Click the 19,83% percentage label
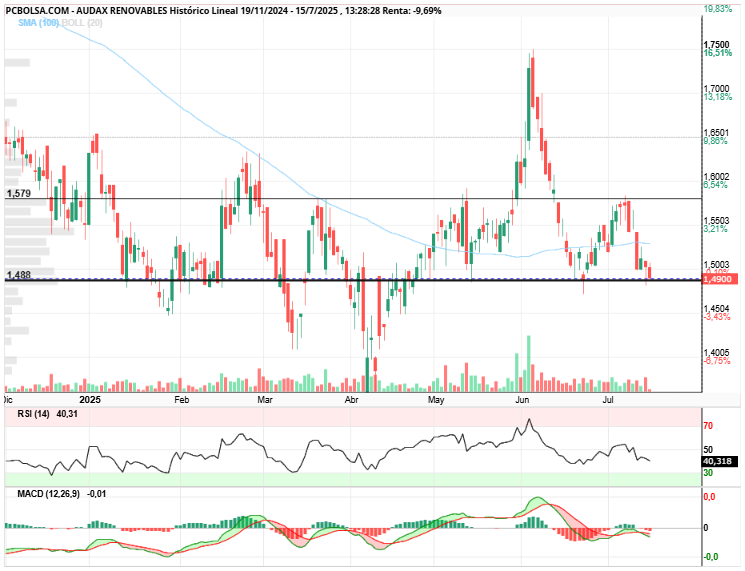 click(717, 9)
